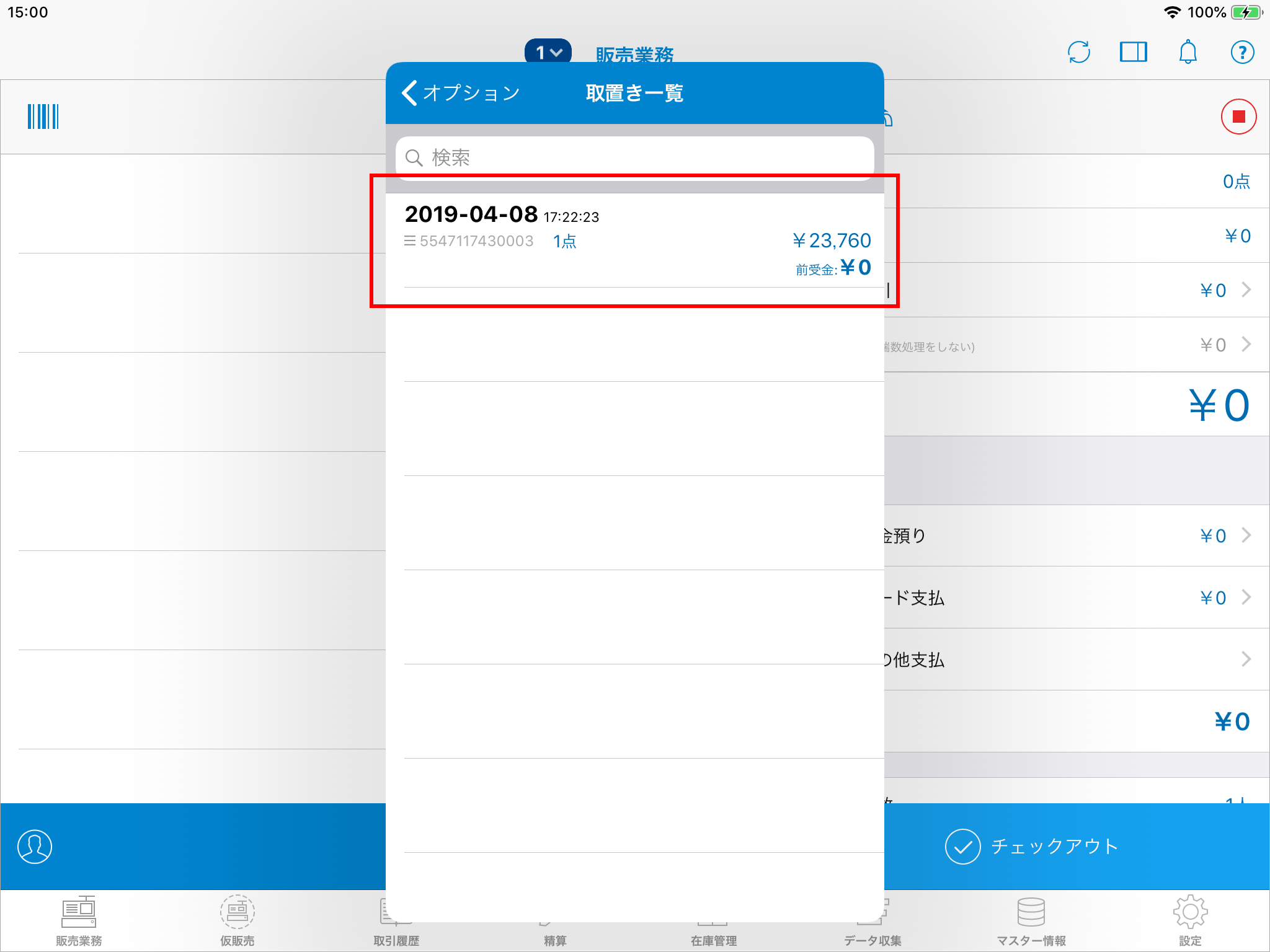
Task: Click the 検索 search field
Action: pos(634,157)
